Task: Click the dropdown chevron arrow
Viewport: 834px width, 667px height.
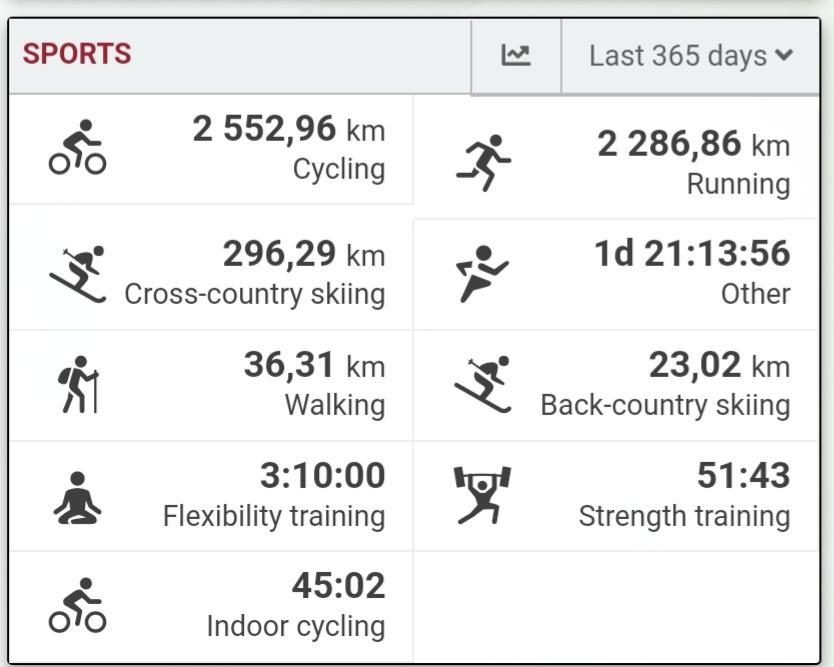Action: (784, 56)
